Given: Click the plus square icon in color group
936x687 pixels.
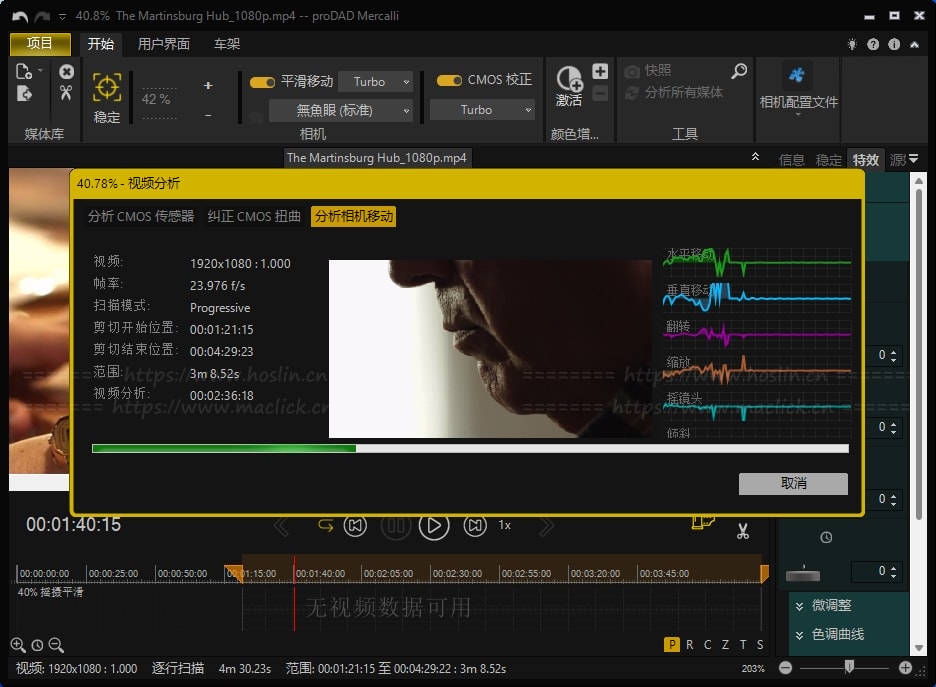Looking at the screenshot, I should [600, 71].
